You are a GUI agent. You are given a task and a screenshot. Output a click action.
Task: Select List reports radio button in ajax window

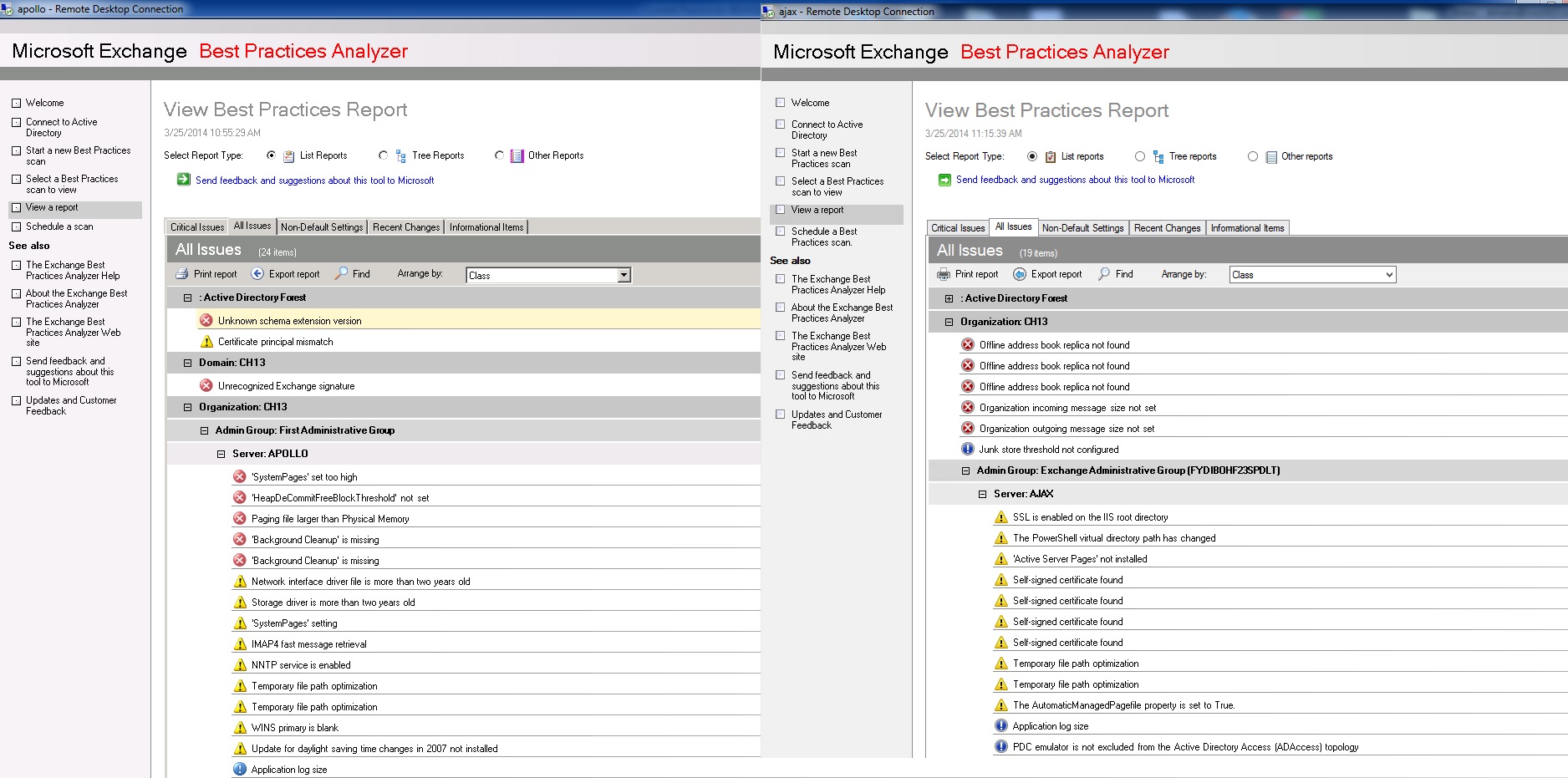pyautogui.click(x=1032, y=156)
